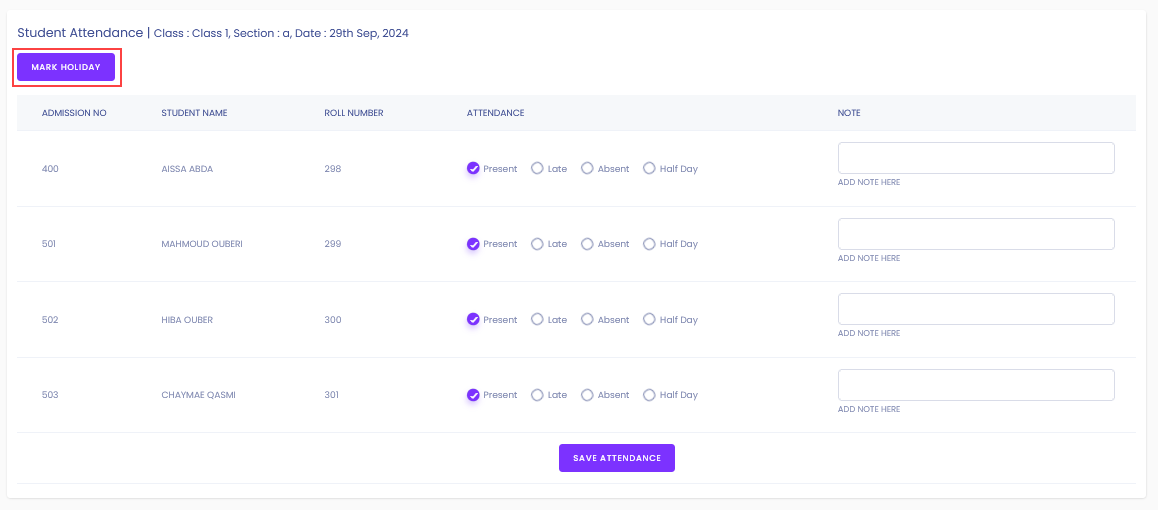Select Present for Aissa Abda
The width and height of the screenshot is (1158, 510).
click(x=473, y=168)
